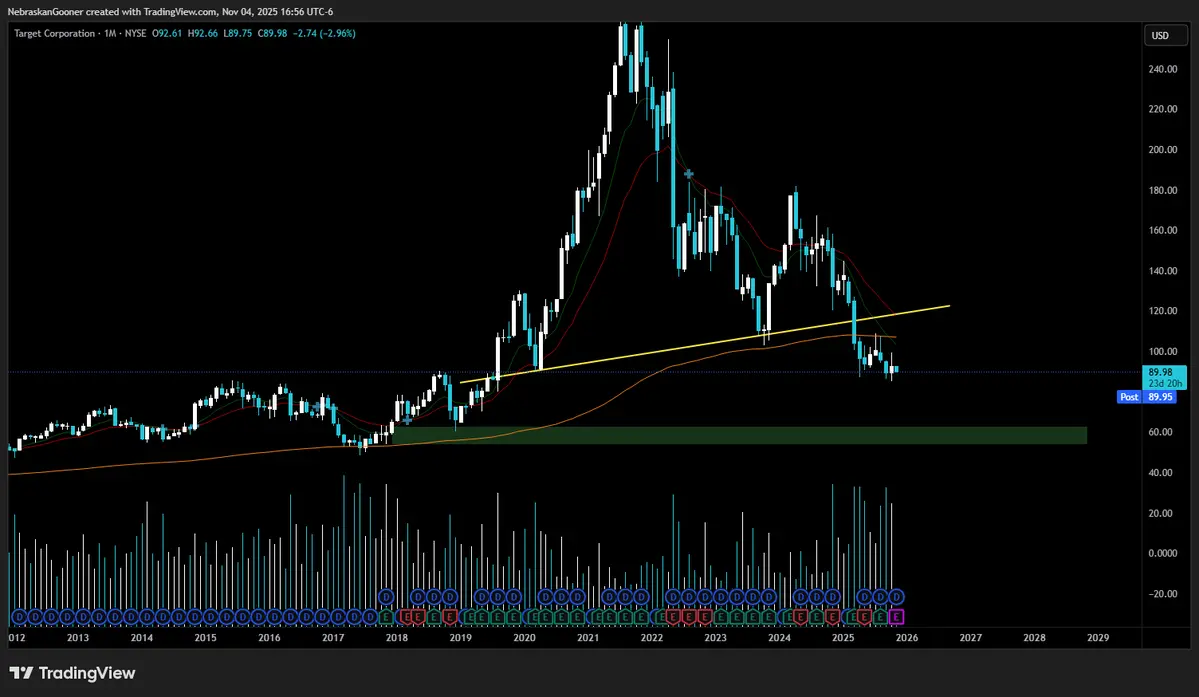This screenshot has height=697, width=1199.
Task: Click the NYSE exchange label
Action: [x=135, y=34]
